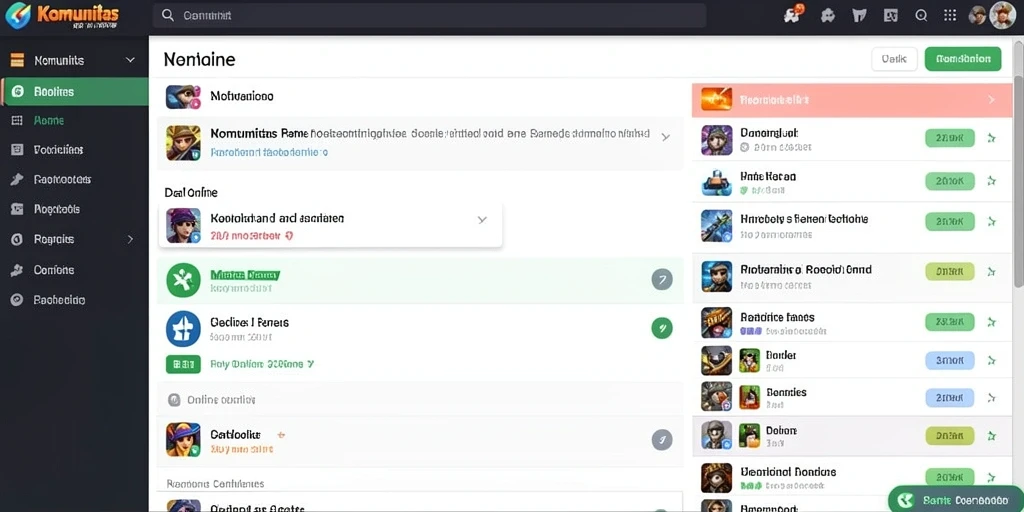The image size is (1024, 512).
Task: Click the Hnrobely's Renen game thumbnail
Action: tap(716, 225)
